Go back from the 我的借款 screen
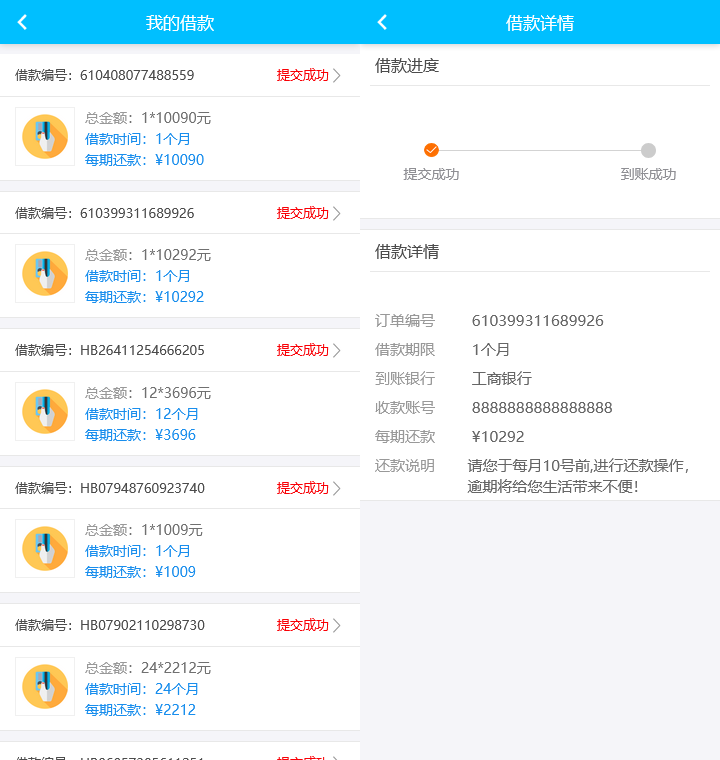The width and height of the screenshot is (720, 760). point(22,22)
